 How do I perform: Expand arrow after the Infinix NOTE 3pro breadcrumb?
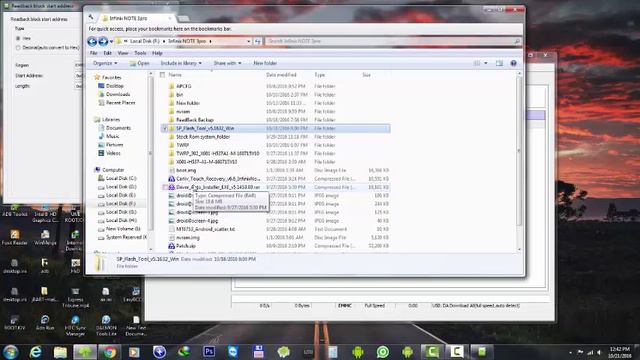(211, 41)
